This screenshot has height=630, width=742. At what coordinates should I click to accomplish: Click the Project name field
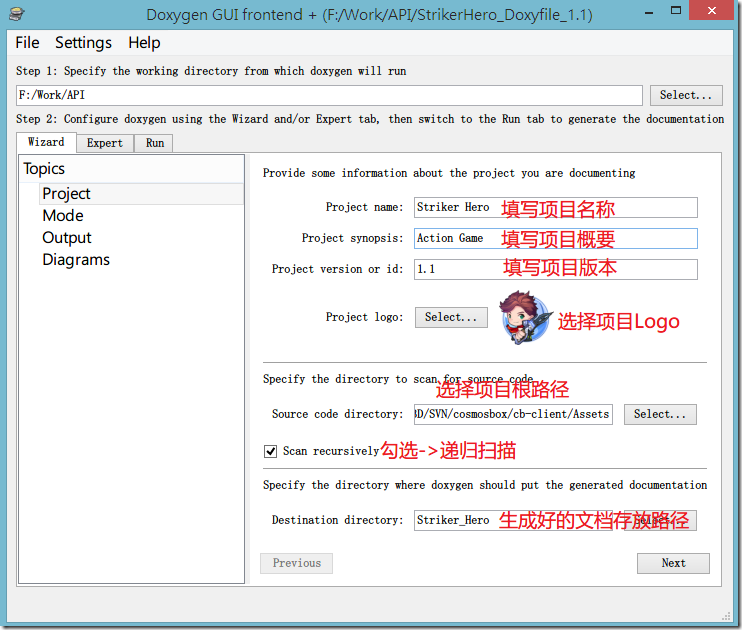pos(556,207)
